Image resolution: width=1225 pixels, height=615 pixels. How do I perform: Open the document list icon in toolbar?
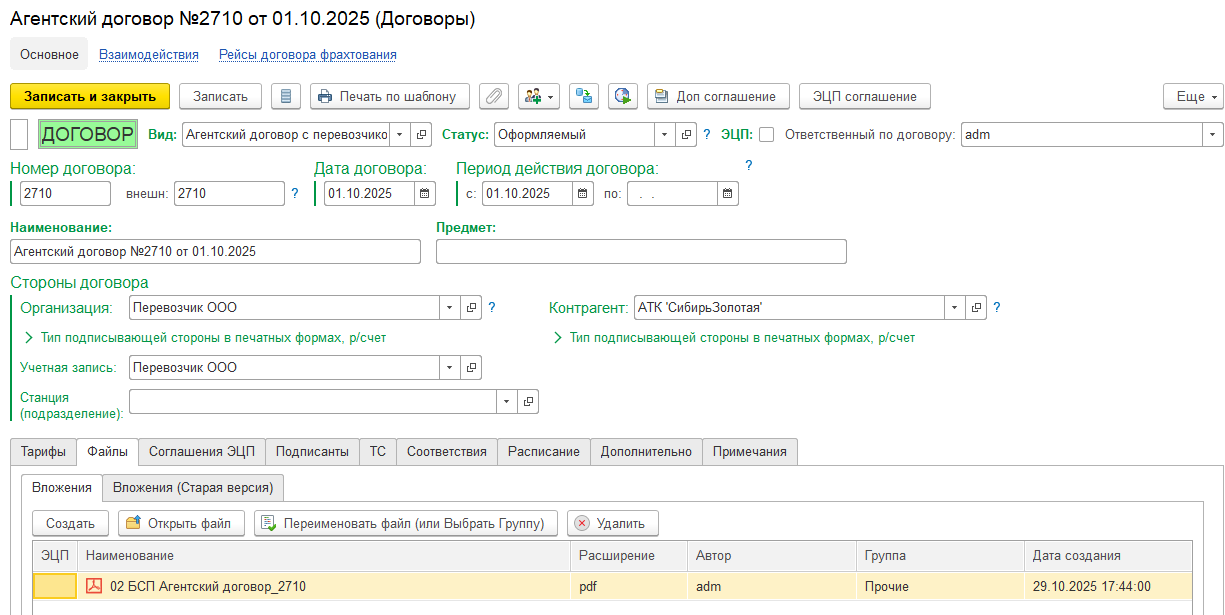coord(287,96)
